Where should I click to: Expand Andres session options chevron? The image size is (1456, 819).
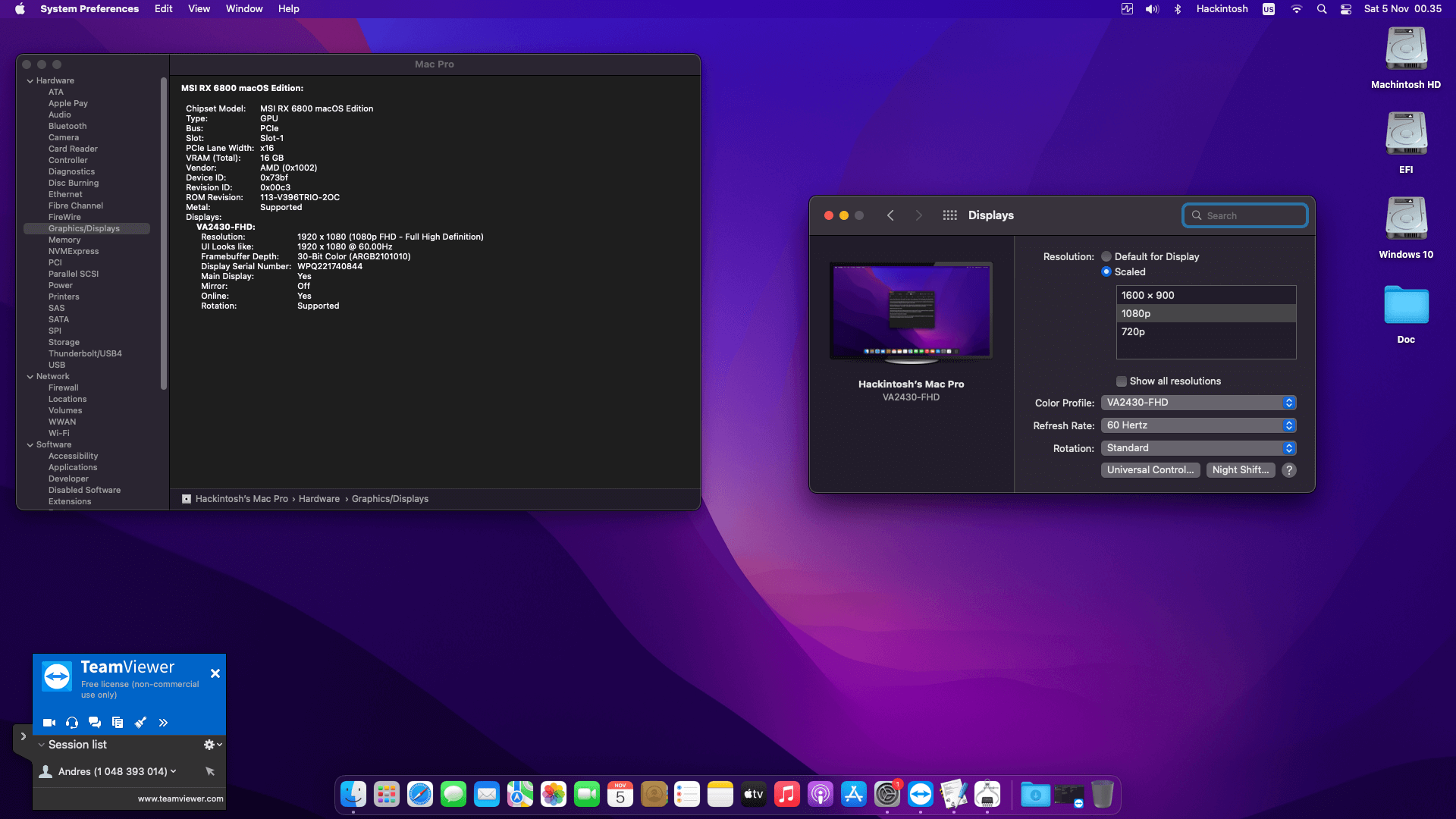pyautogui.click(x=174, y=771)
